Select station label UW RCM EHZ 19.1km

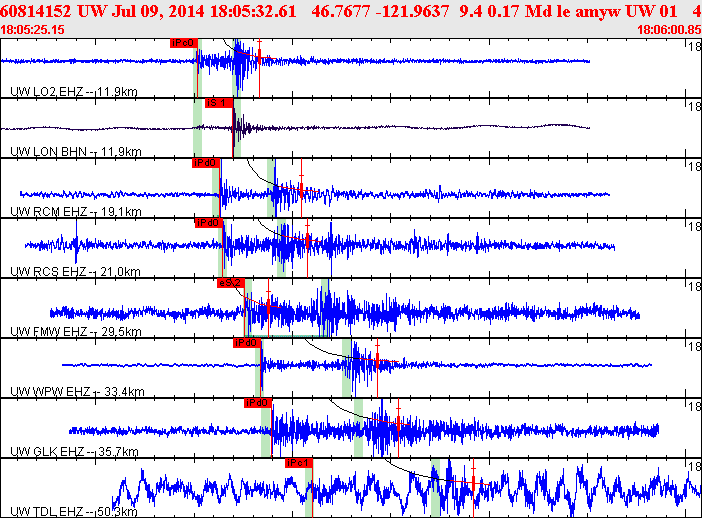pyautogui.click(x=76, y=211)
